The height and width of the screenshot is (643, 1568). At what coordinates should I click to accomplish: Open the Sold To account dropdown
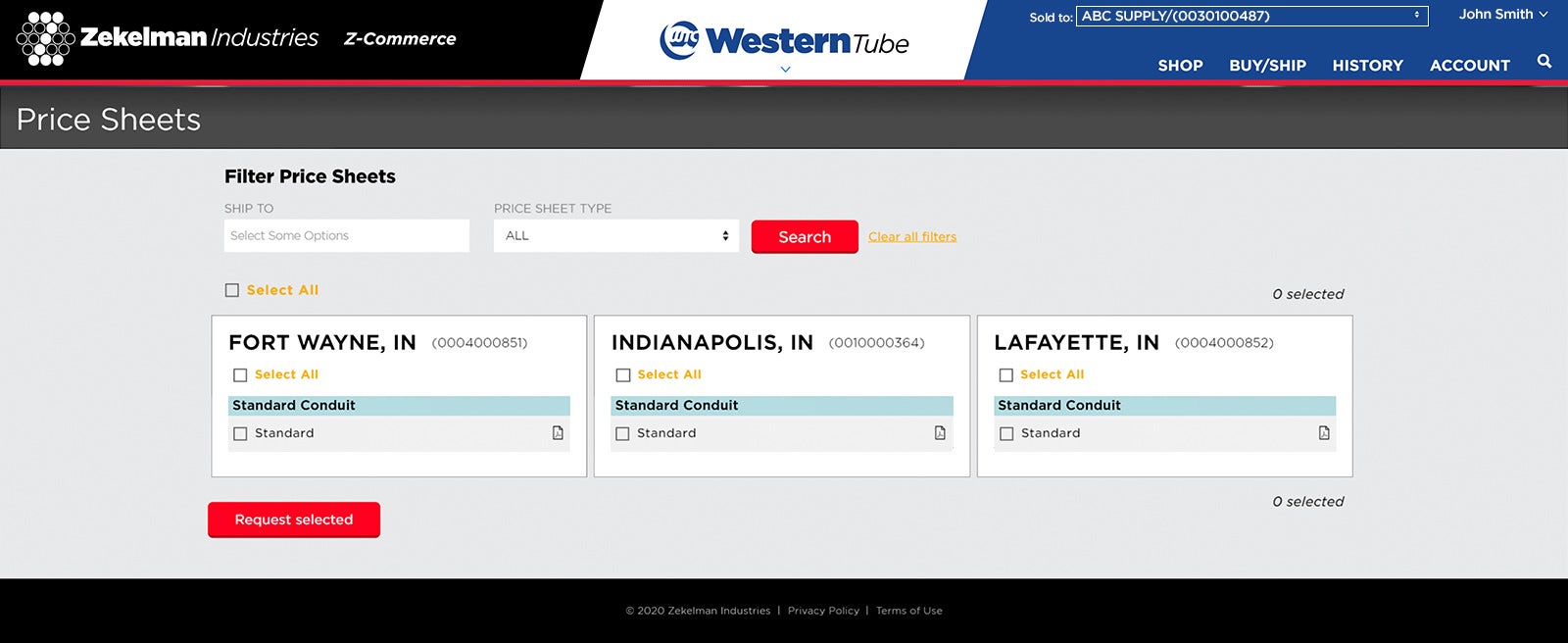point(1250,16)
